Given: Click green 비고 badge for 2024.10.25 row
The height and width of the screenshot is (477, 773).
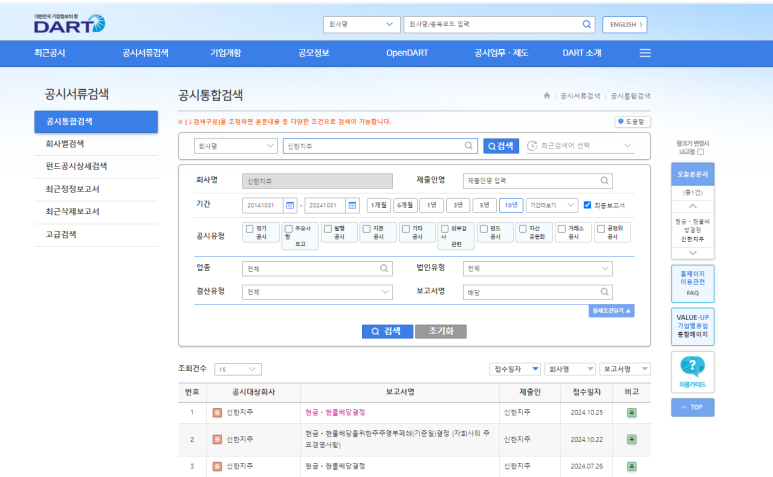Looking at the screenshot, I should (632, 412).
